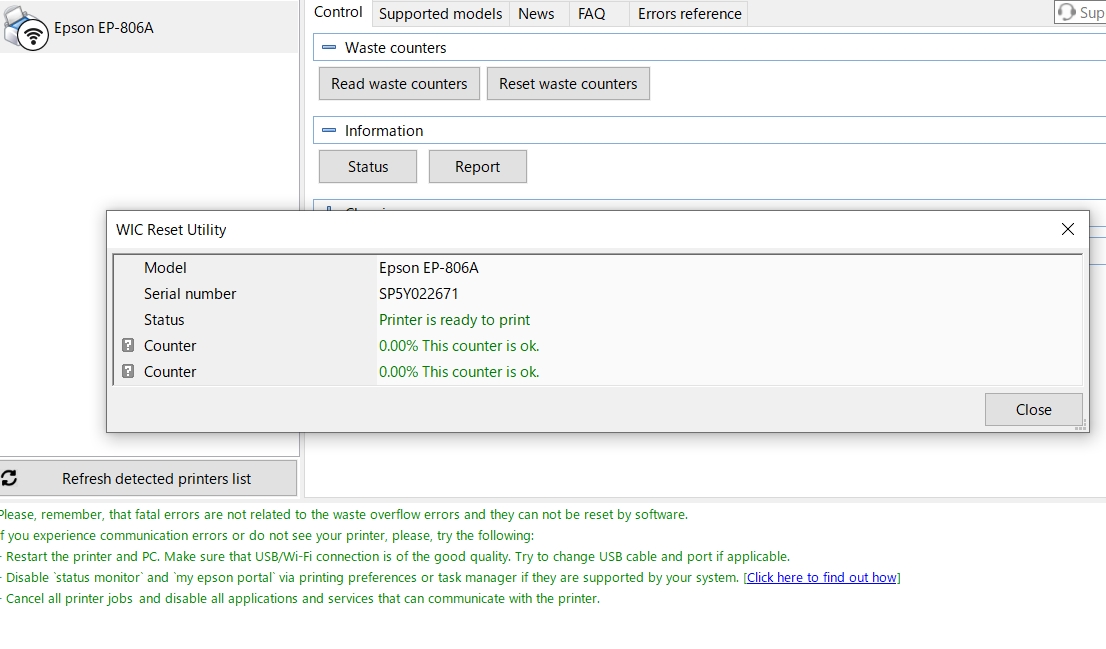
Task: Click the Model value Epson EP-806A in dialog
Action: [429, 268]
